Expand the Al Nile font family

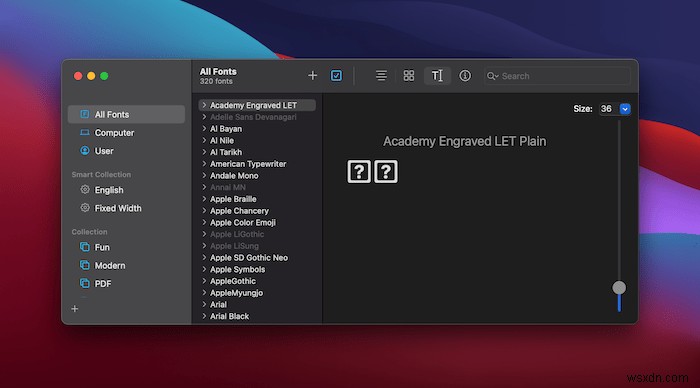(204, 140)
